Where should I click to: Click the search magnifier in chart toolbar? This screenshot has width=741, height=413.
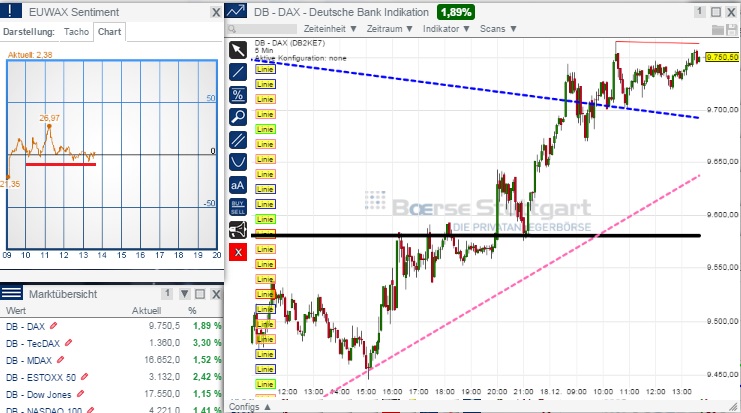click(x=232, y=29)
